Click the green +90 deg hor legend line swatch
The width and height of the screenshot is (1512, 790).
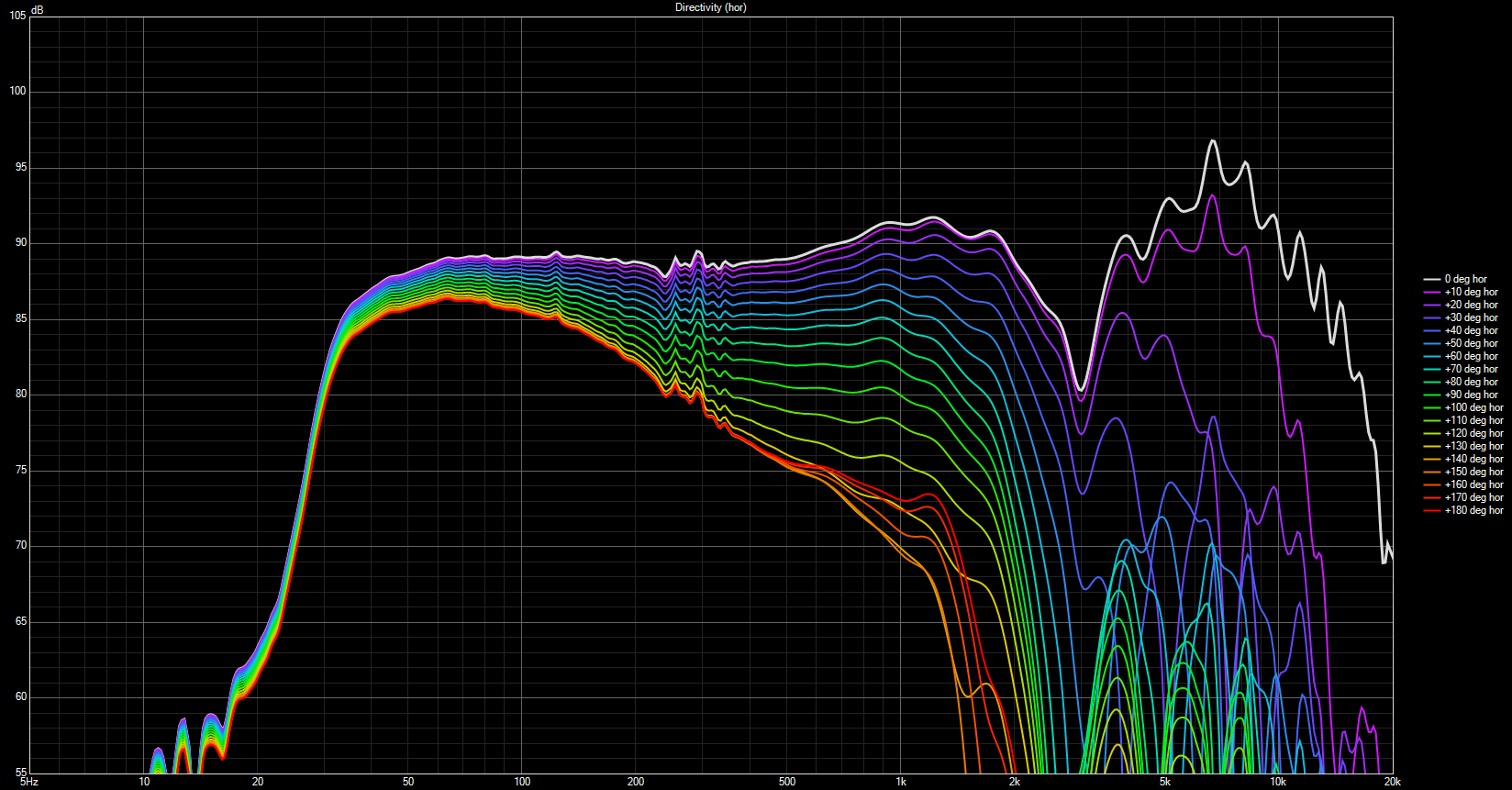point(1431,395)
